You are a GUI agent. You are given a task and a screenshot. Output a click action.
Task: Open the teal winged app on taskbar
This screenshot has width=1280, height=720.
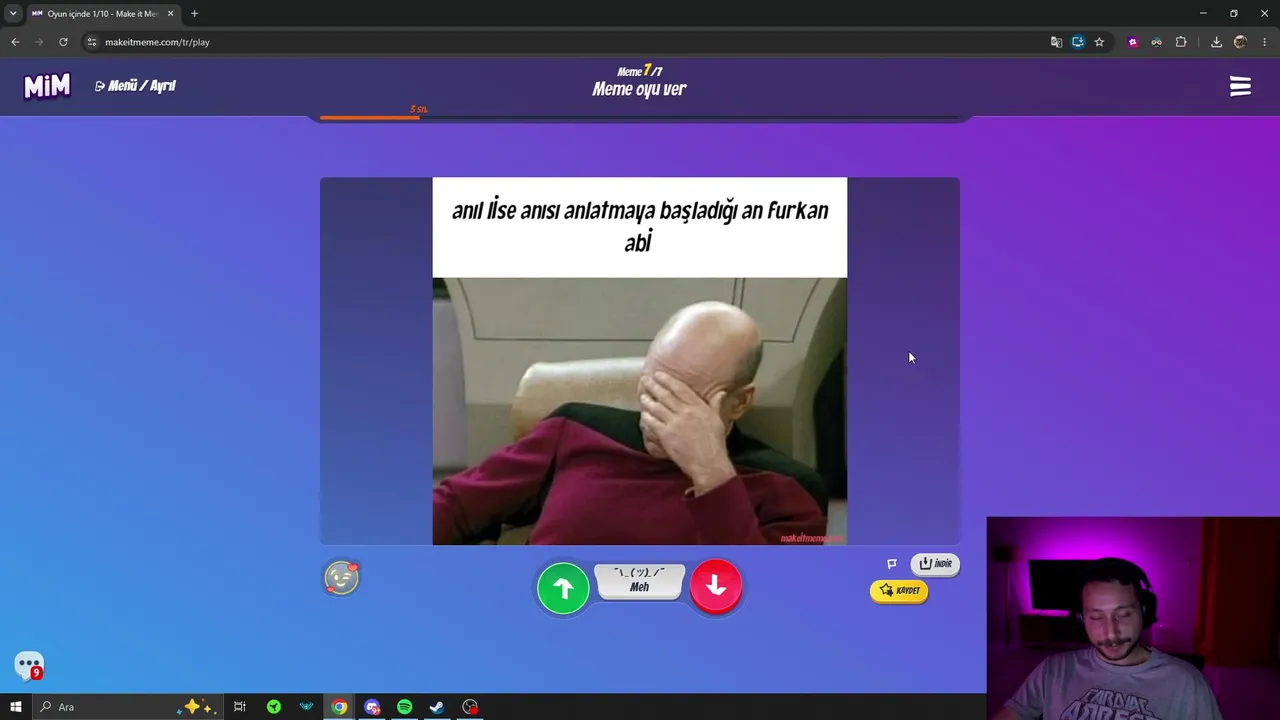click(306, 707)
